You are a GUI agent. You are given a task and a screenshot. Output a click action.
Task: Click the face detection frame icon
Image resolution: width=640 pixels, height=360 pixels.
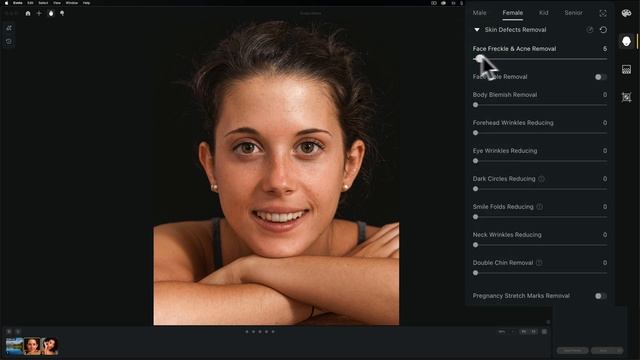coord(603,13)
